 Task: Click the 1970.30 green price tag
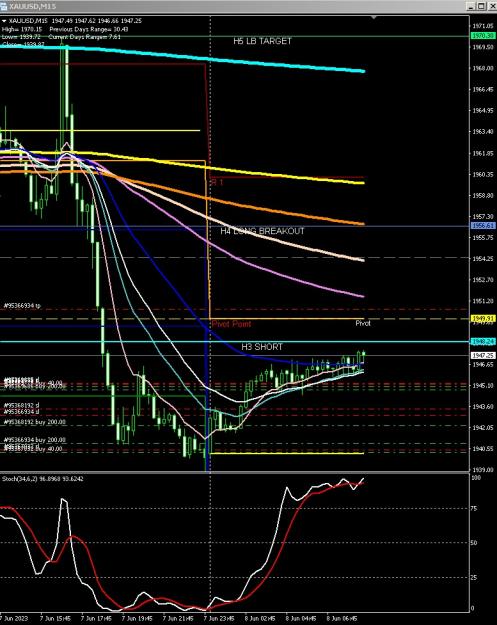coord(483,36)
